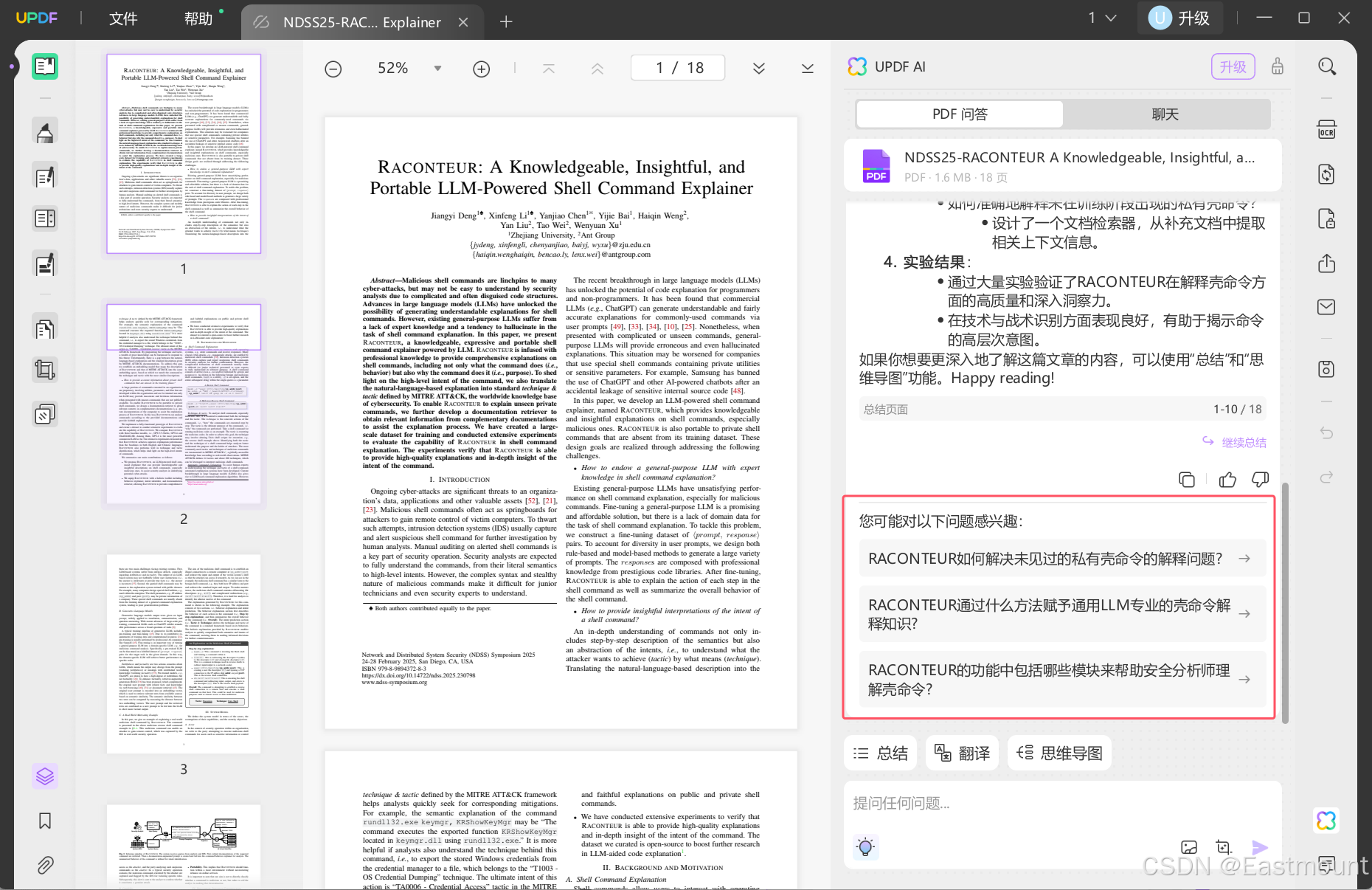Screen dimensions: 1372x890
Task: Undo the last action arrow
Action: point(1327,432)
